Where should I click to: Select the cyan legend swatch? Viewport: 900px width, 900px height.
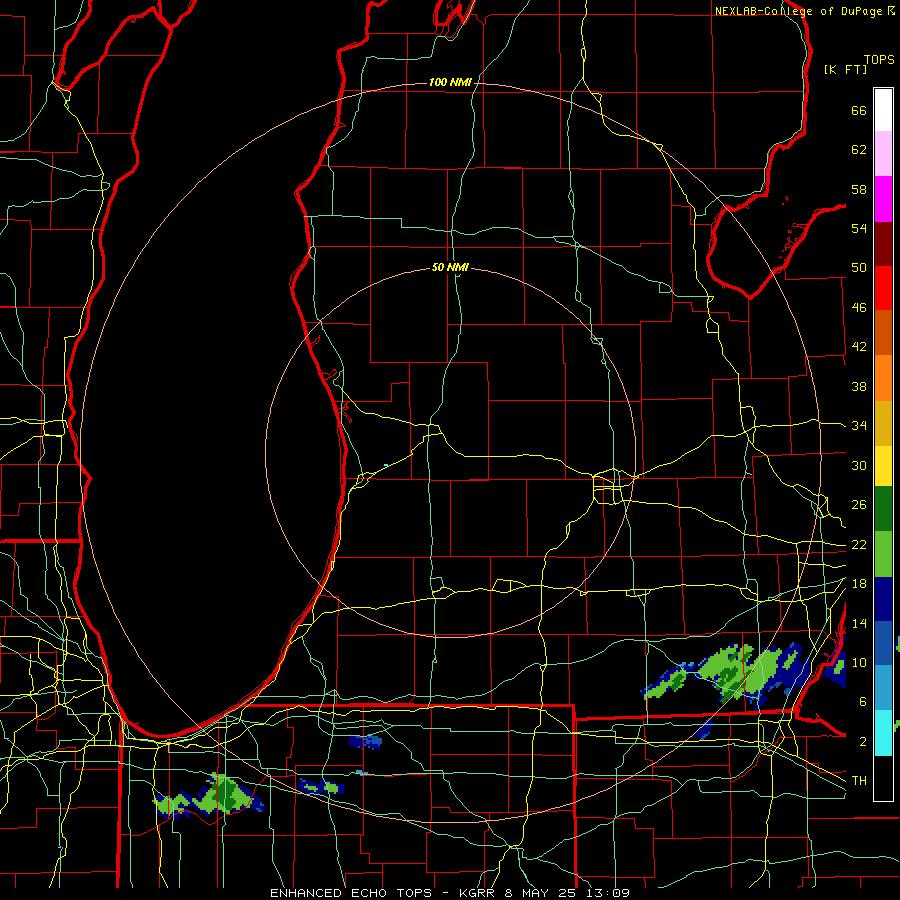point(883,733)
